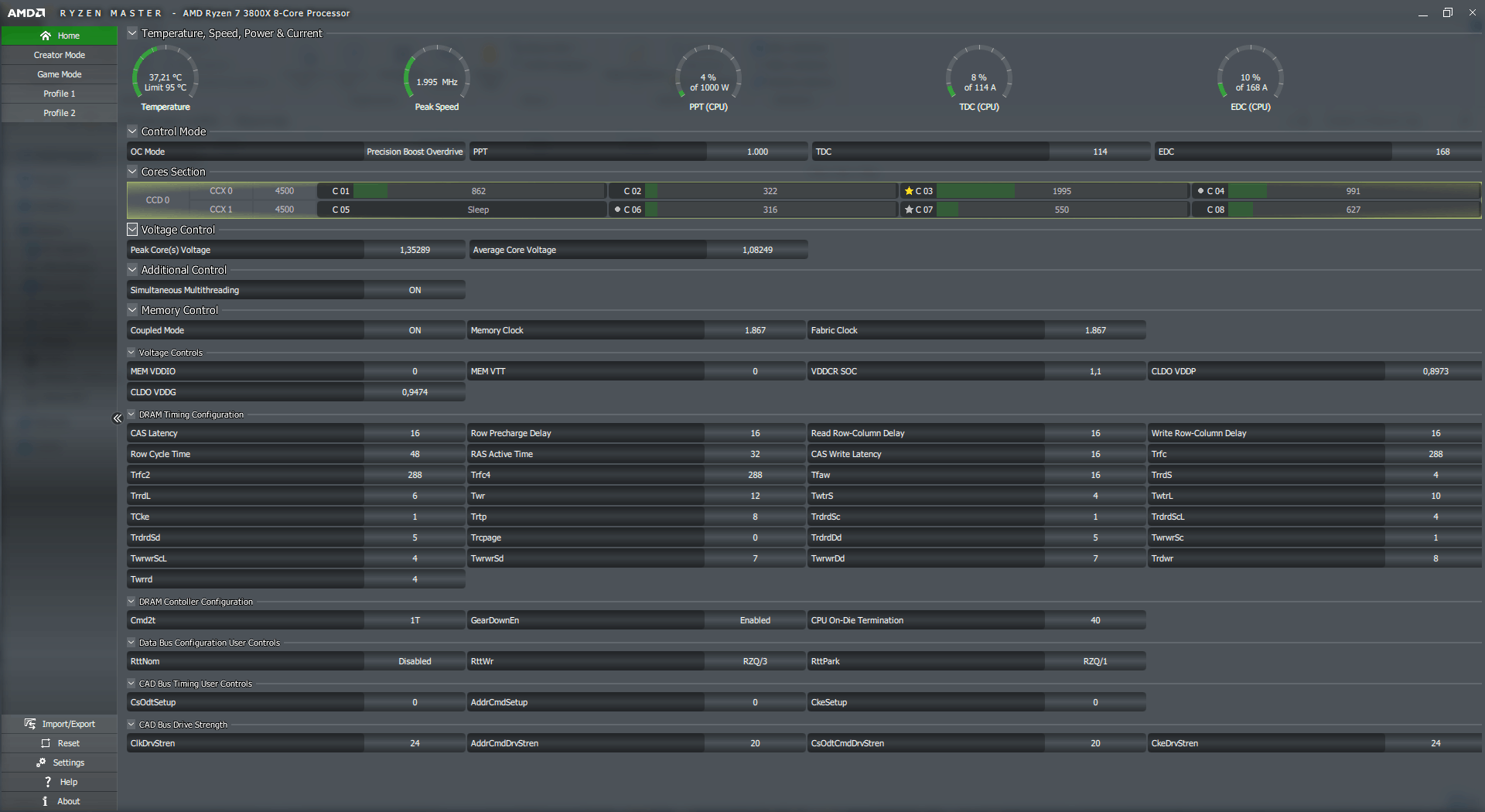Click the star icon on core C 03

(909, 191)
